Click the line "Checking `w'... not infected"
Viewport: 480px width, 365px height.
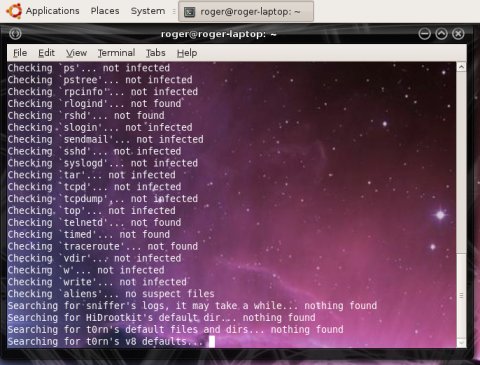pos(86,270)
